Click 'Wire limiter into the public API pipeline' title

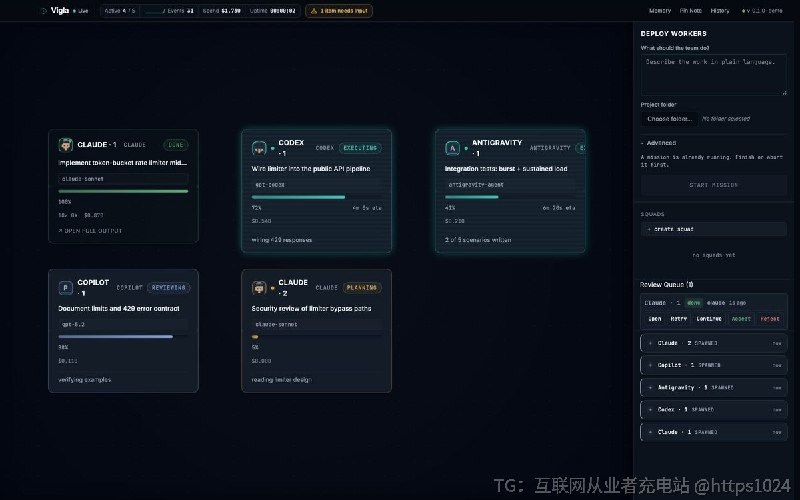[x=311, y=169]
